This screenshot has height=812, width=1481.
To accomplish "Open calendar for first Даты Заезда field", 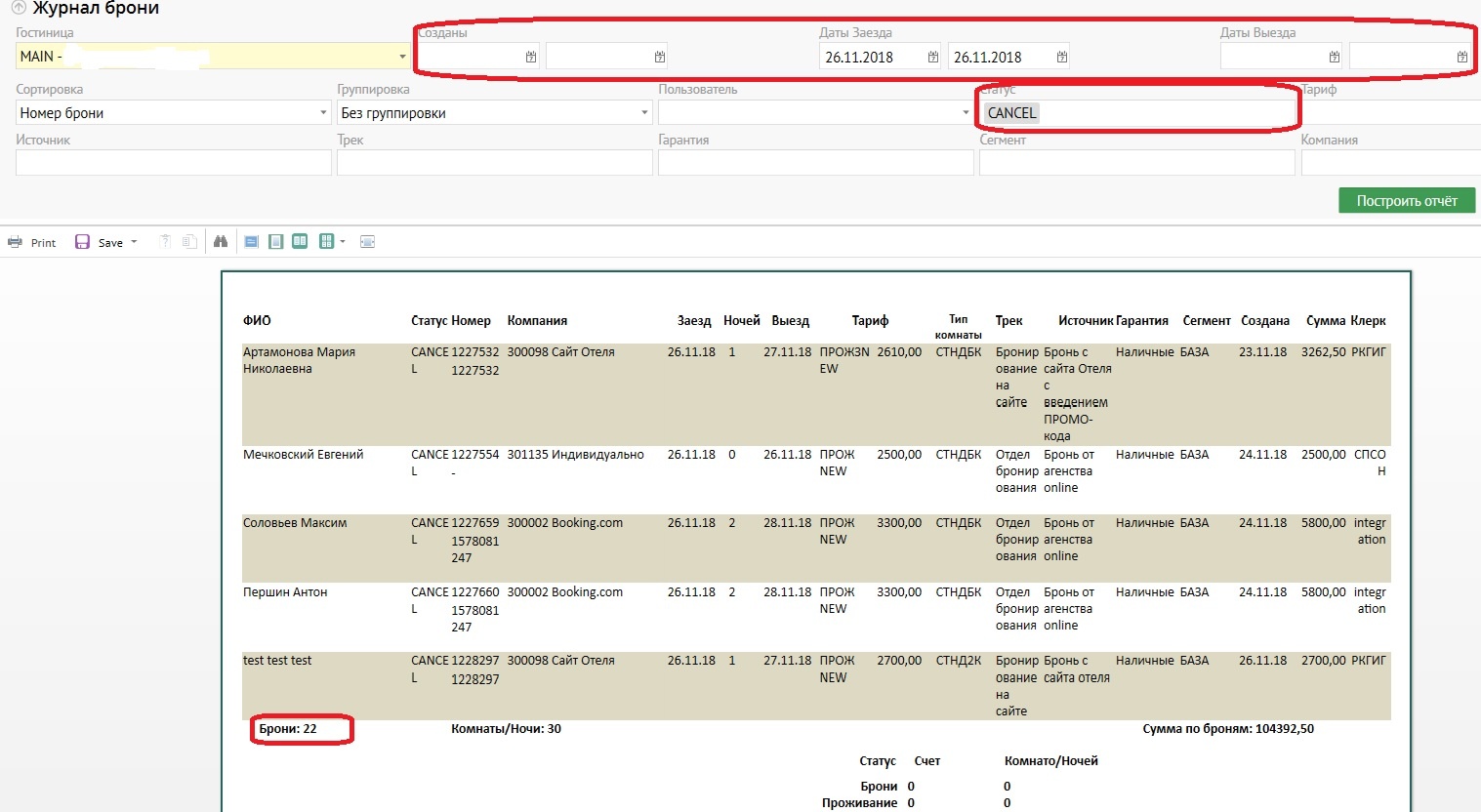I will [x=932, y=58].
